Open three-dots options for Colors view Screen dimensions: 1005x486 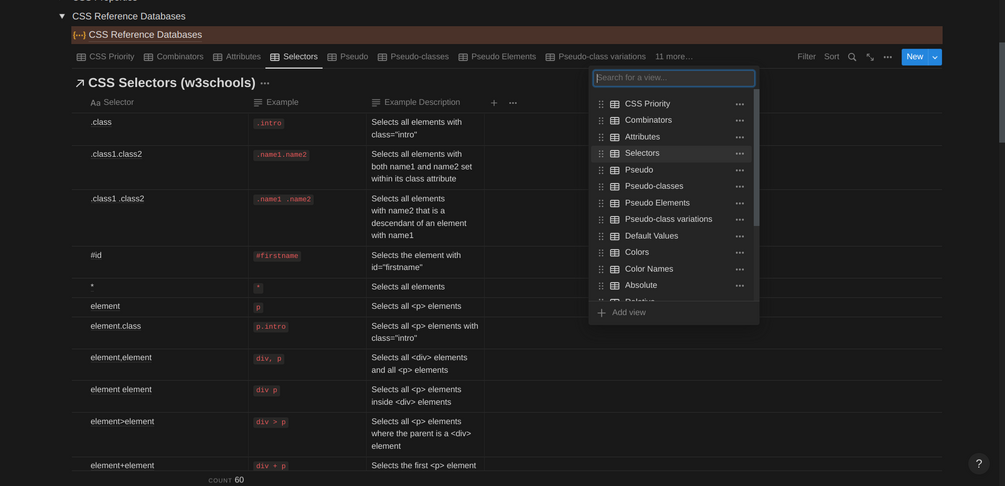740,253
